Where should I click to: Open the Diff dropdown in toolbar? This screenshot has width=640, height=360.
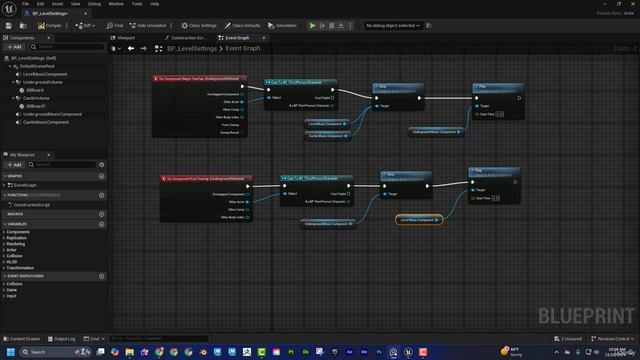pos(85,26)
